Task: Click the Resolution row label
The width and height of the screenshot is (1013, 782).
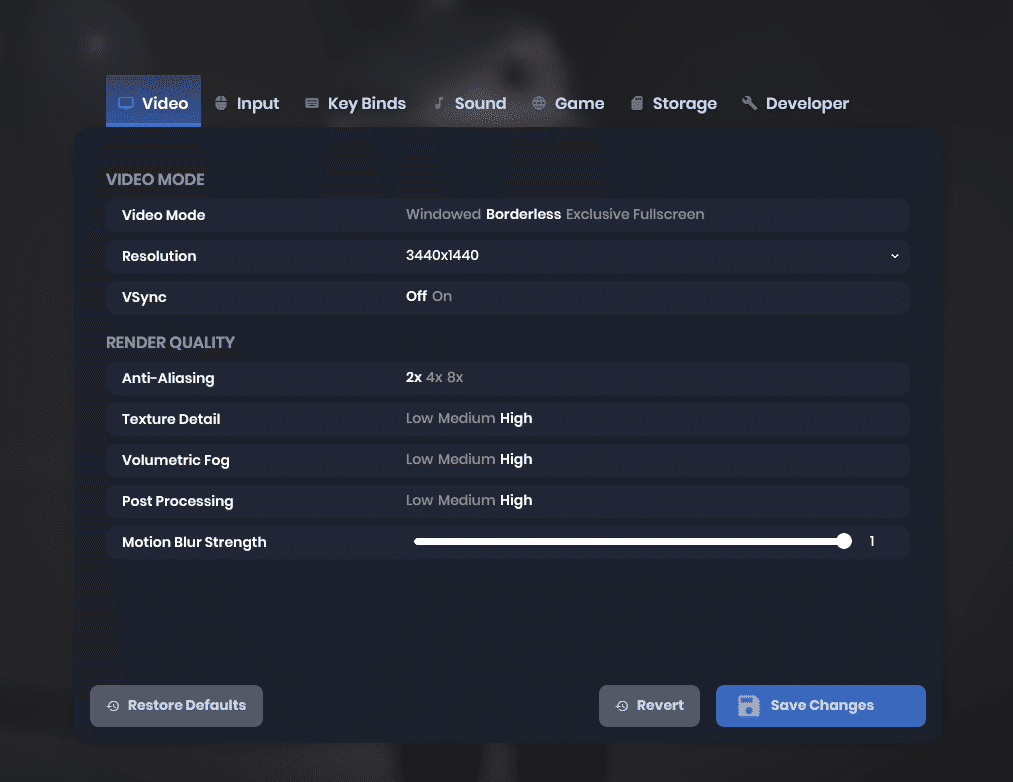Action: [159, 256]
